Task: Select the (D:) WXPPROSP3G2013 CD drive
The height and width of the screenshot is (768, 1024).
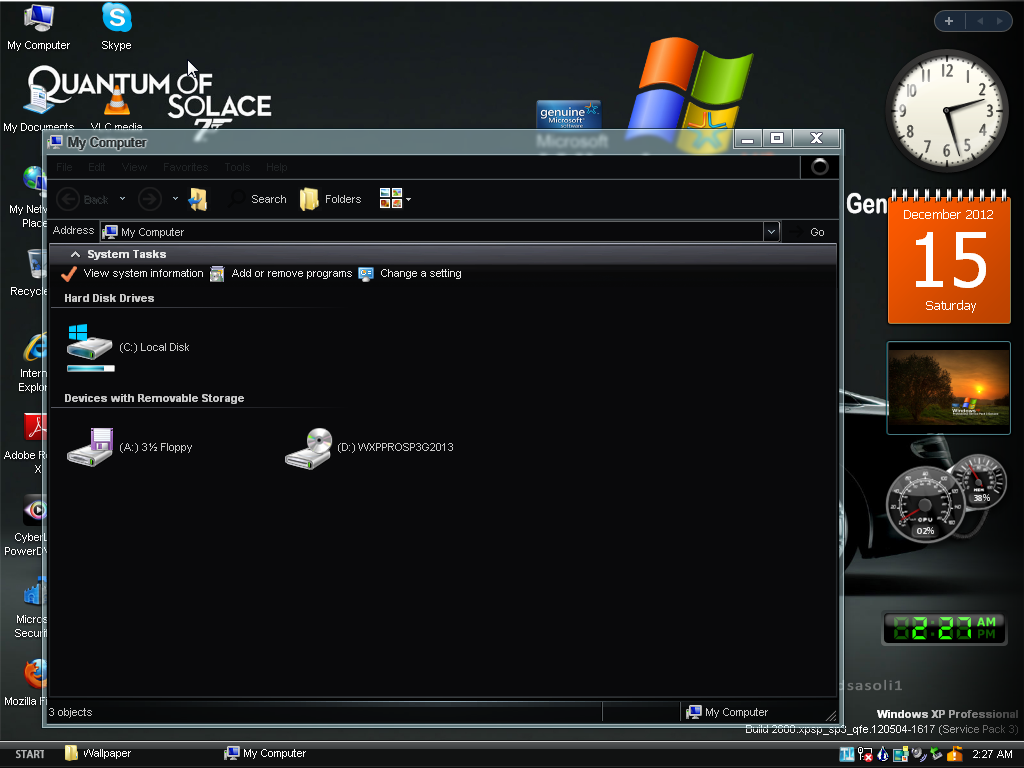Action: pos(369,447)
